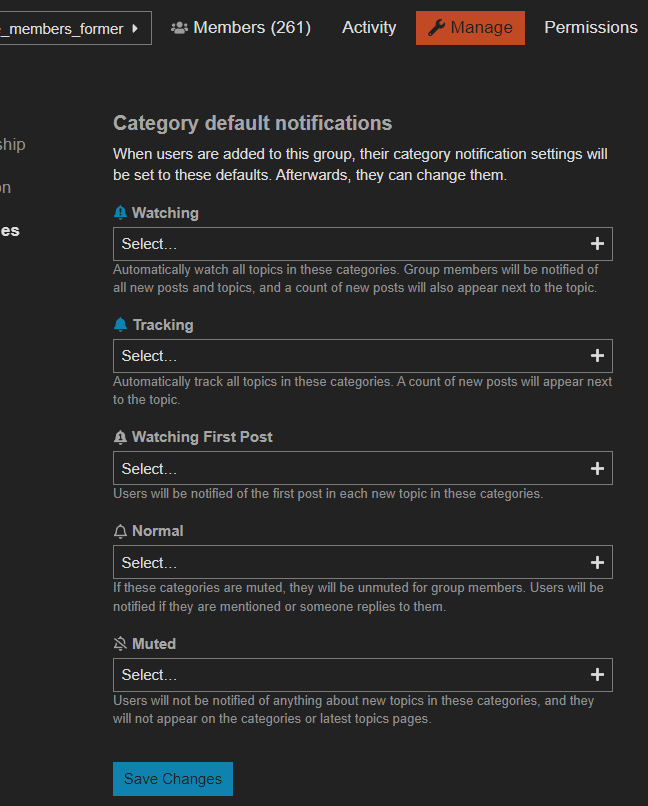Open the Tracking category select box
Screen dimensions: 648x806
363,356
